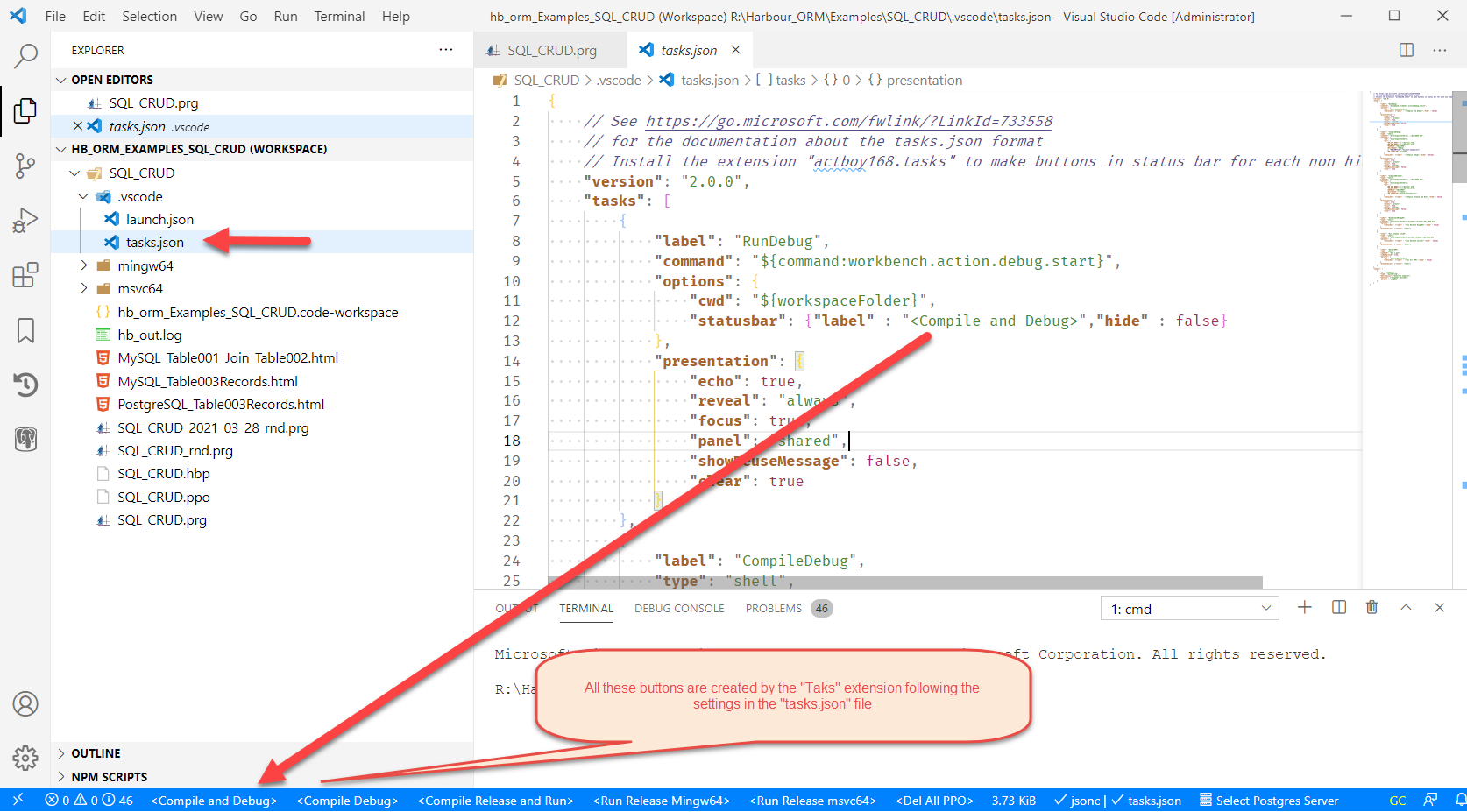Toggle the Explorer view in activity bar
The image size is (1467, 812).
coord(25,111)
